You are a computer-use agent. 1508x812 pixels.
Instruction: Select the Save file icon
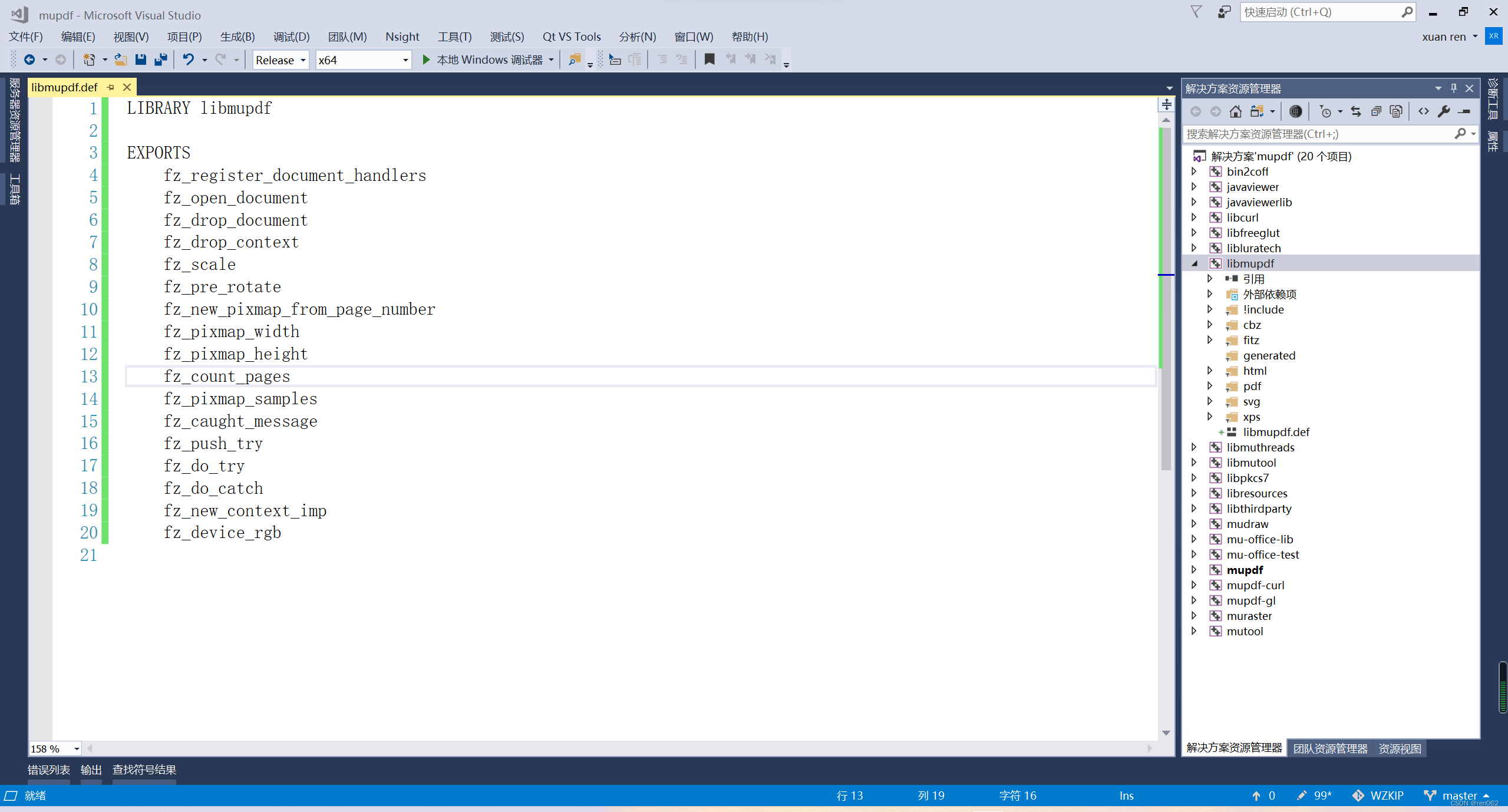point(140,59)
